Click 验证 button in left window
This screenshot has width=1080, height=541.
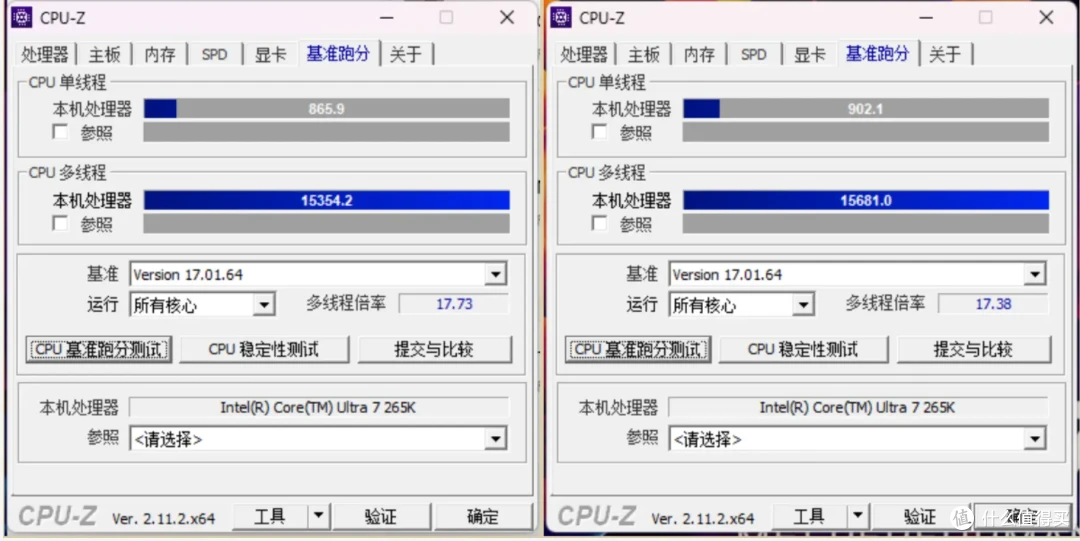[381, 516]
